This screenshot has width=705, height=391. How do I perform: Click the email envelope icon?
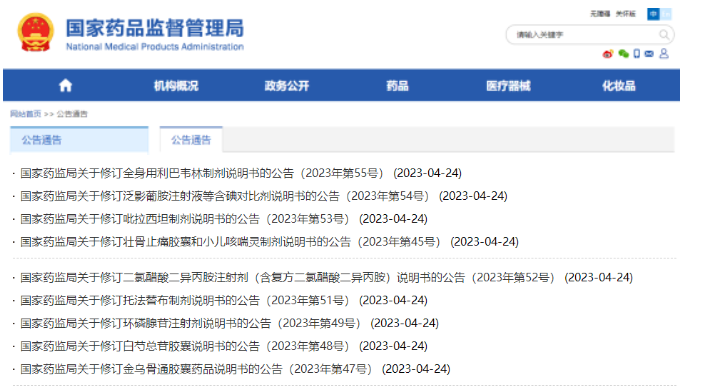[x=649, y=54]
